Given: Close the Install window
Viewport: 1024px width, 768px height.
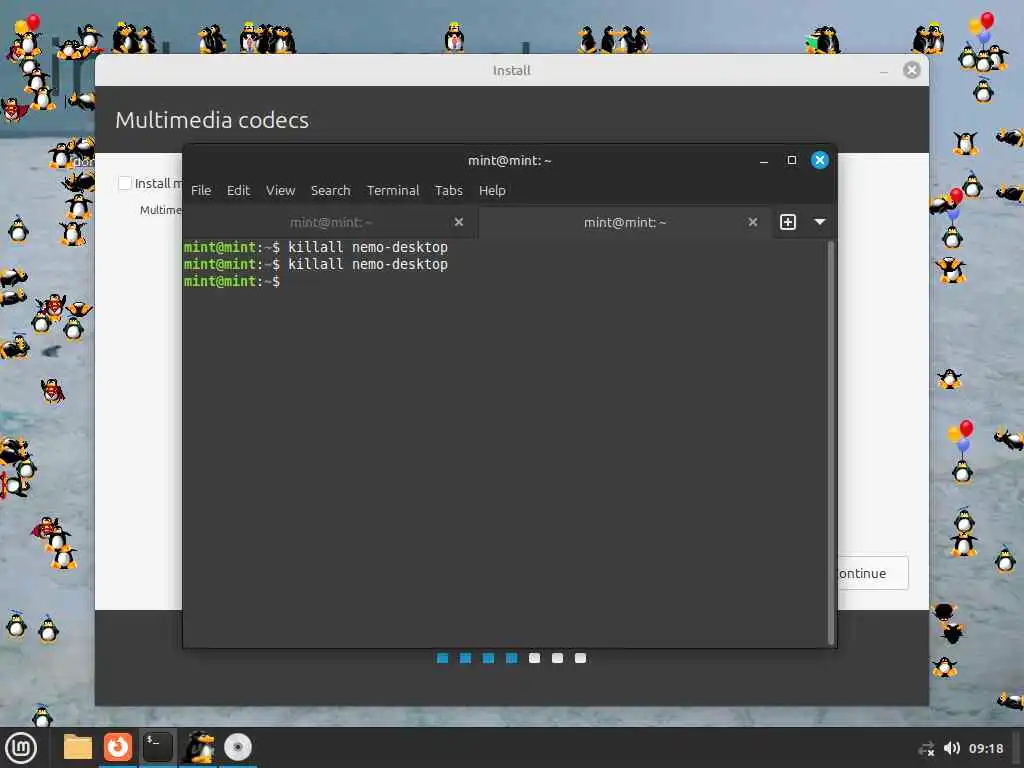Looking at the screenshot, I should (912, 70).
